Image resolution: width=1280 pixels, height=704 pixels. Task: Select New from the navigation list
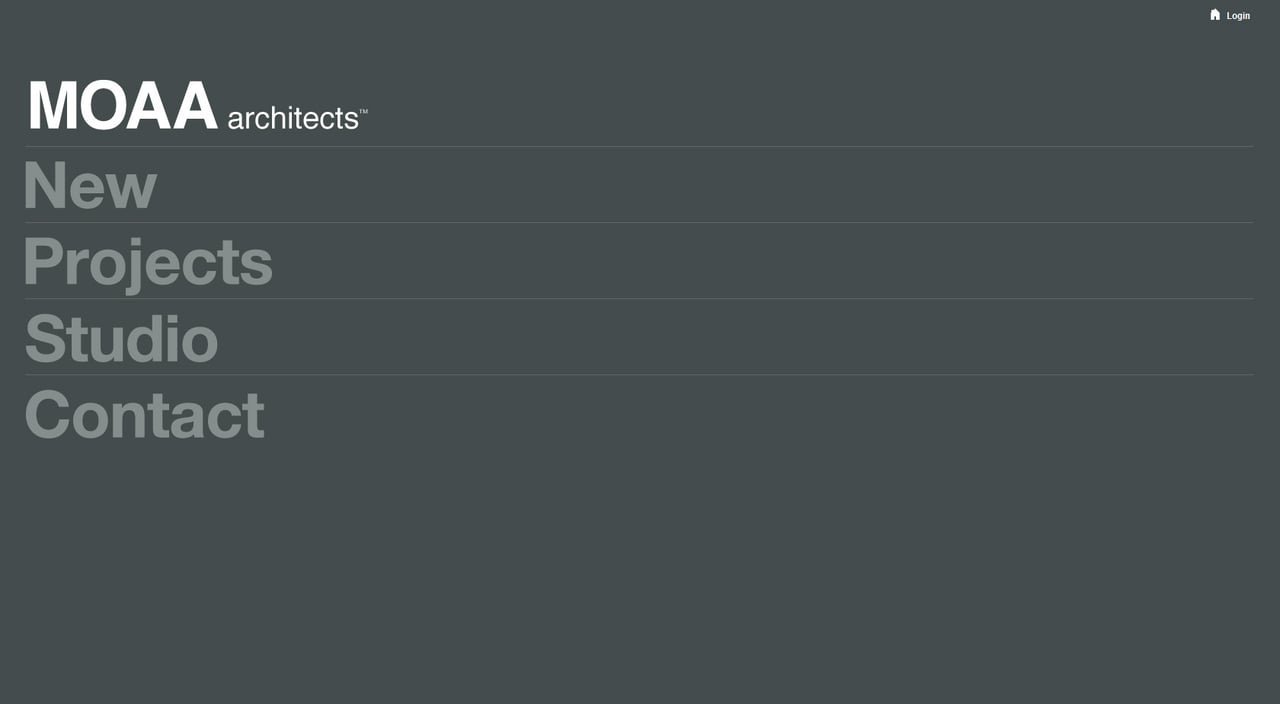pos(90,186)
